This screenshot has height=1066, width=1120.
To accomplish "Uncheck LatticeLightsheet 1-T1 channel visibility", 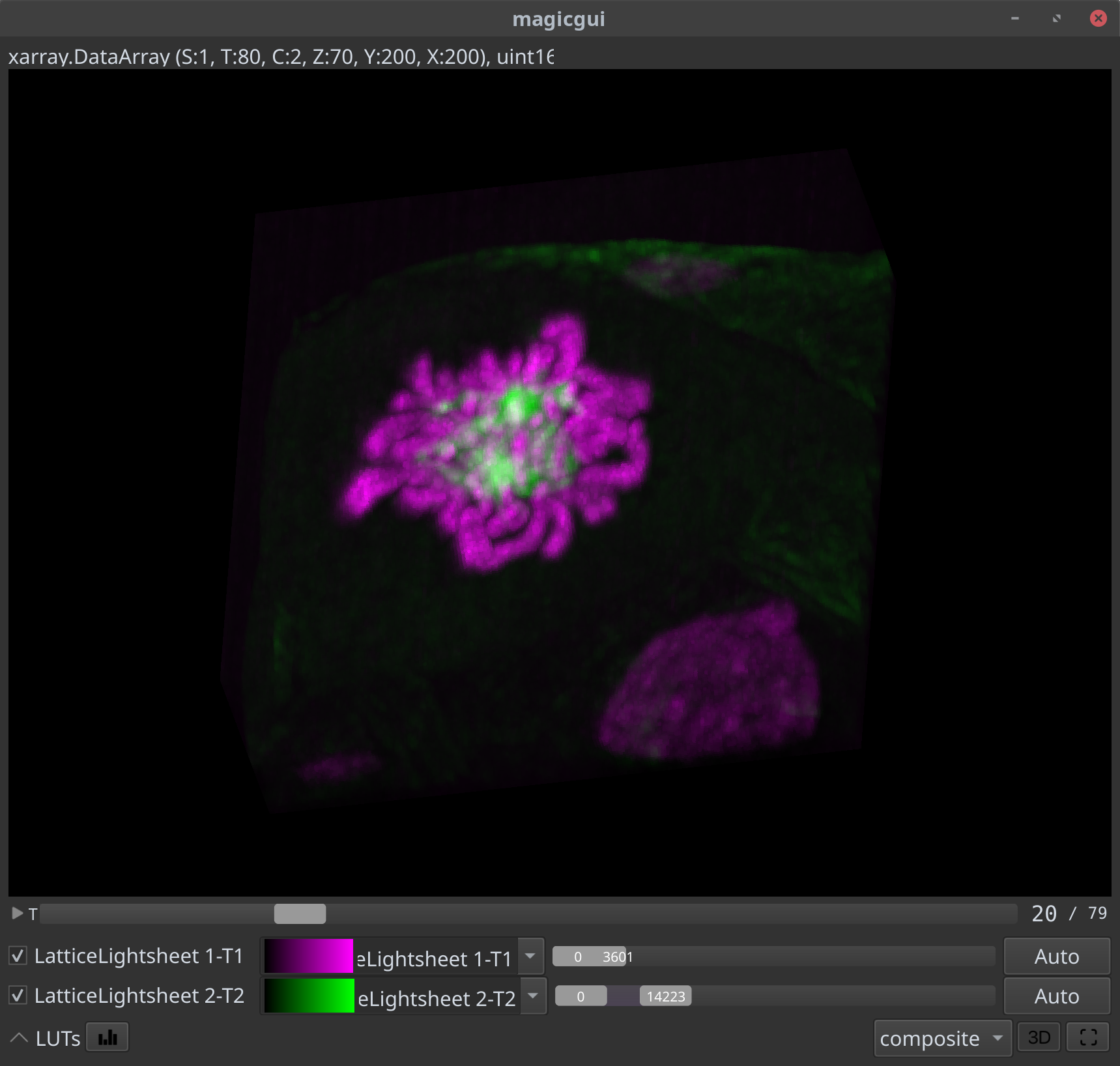I will (18, 956).
